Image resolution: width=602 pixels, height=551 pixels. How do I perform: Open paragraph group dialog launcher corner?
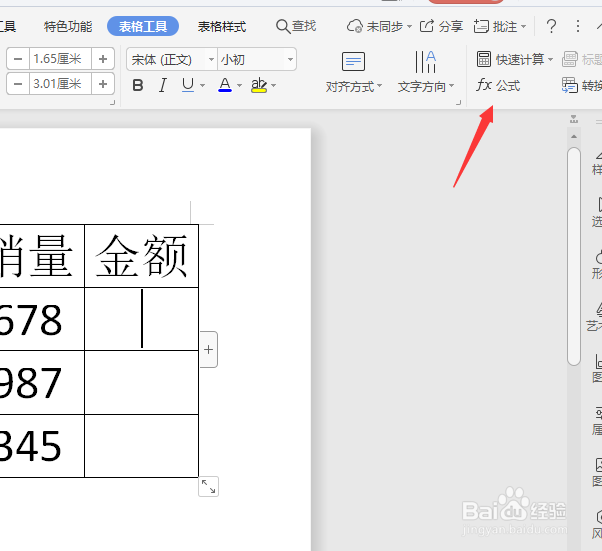pyautogui.click(x=458, y=102)
